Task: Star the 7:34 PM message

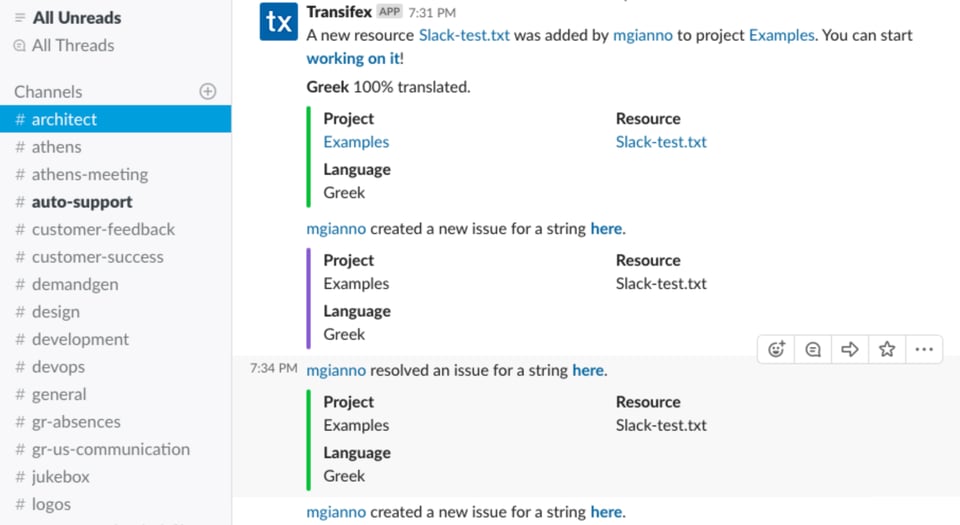Action: [x=887, y=349]
